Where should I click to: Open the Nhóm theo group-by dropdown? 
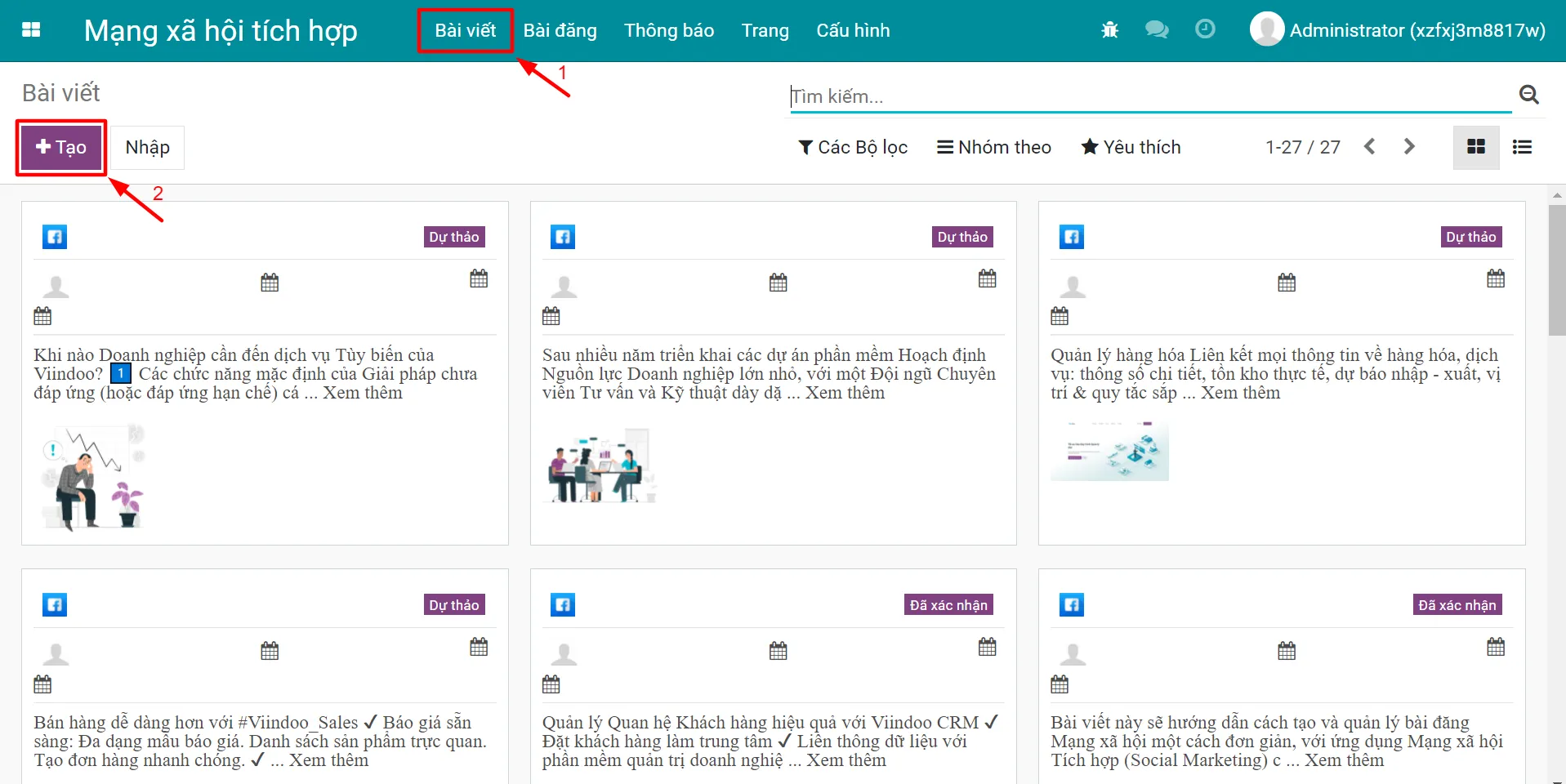[x=994, y=147]
